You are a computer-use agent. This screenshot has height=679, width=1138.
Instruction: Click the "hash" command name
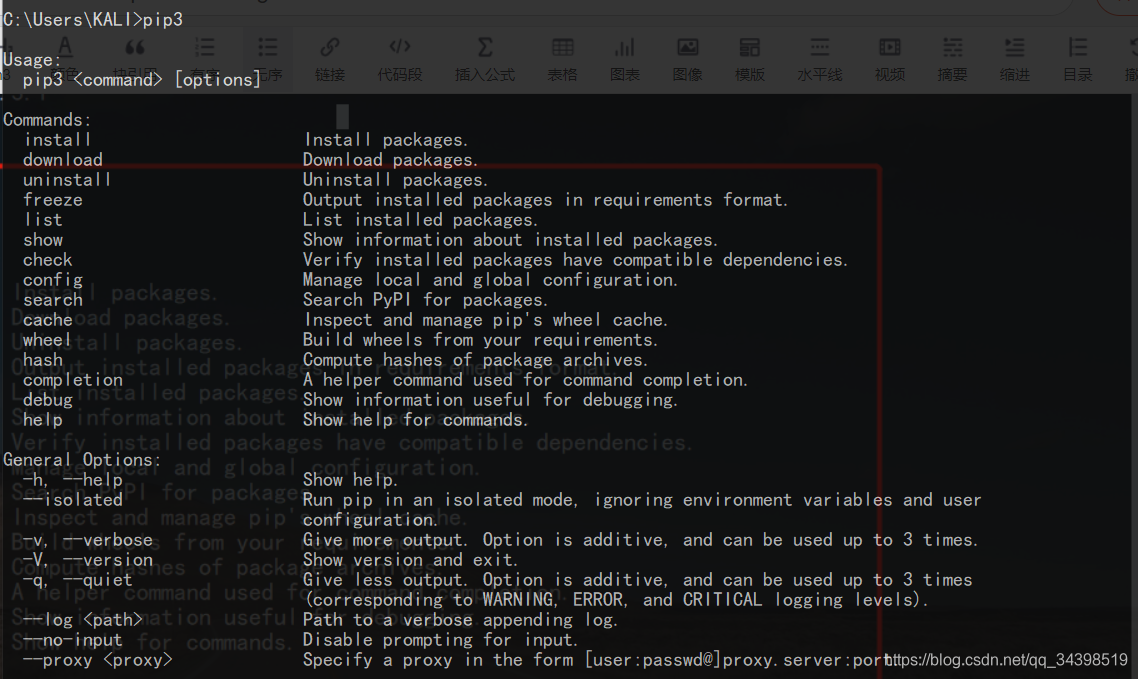pos(43,360)
